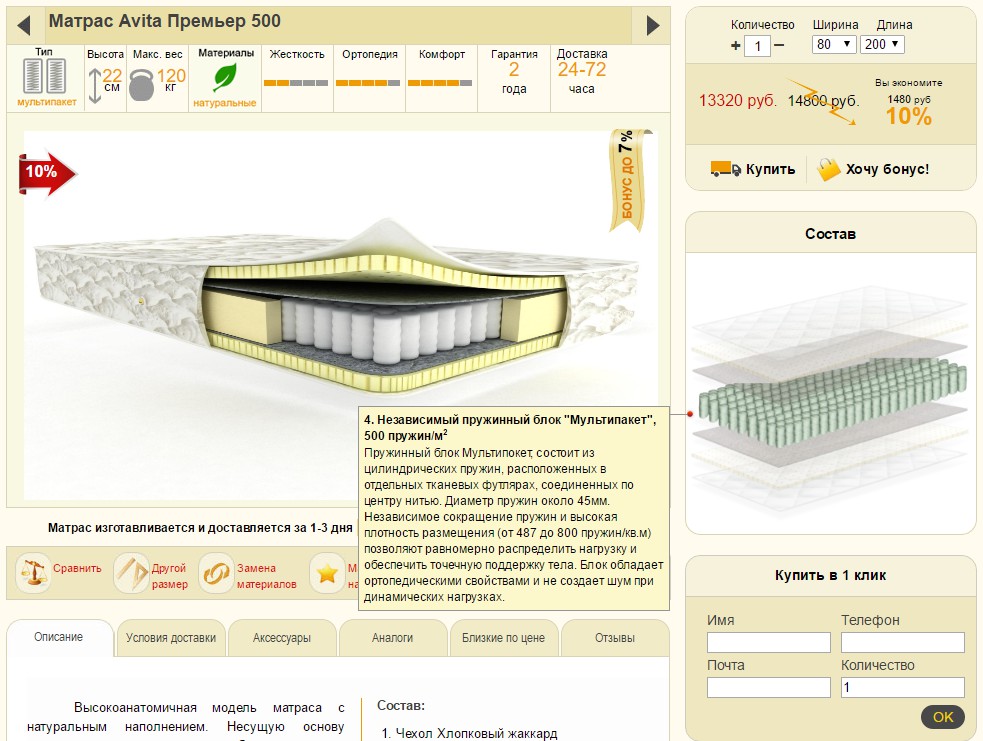Click the yellow shopping bag bonus icon
Viewport: 983px width, 741px height.
pos(828,169)
